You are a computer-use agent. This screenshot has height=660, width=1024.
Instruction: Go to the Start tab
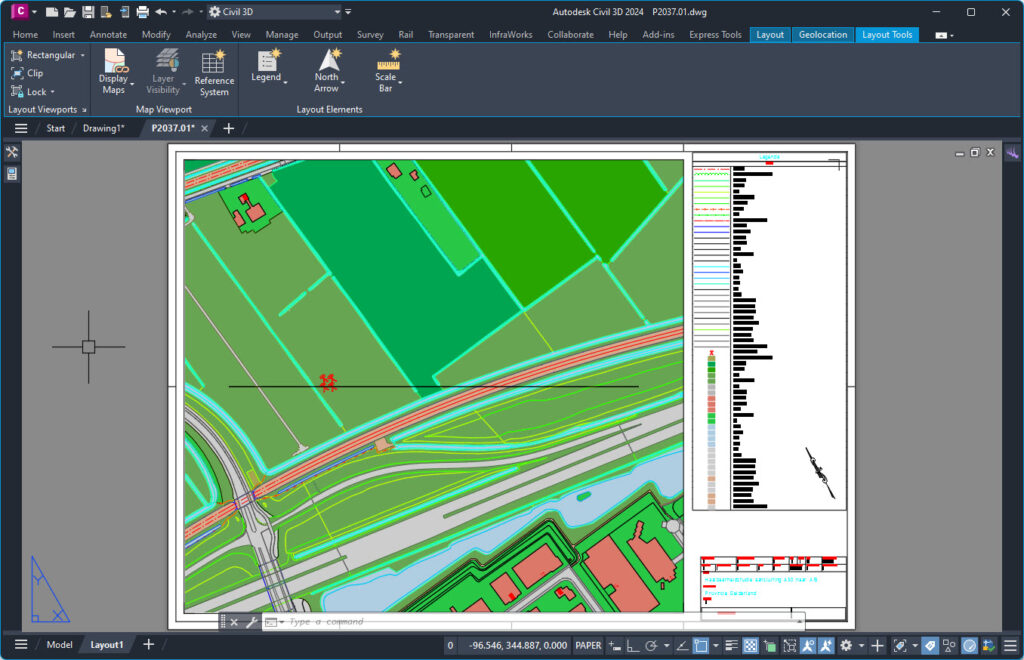[56, 129]
